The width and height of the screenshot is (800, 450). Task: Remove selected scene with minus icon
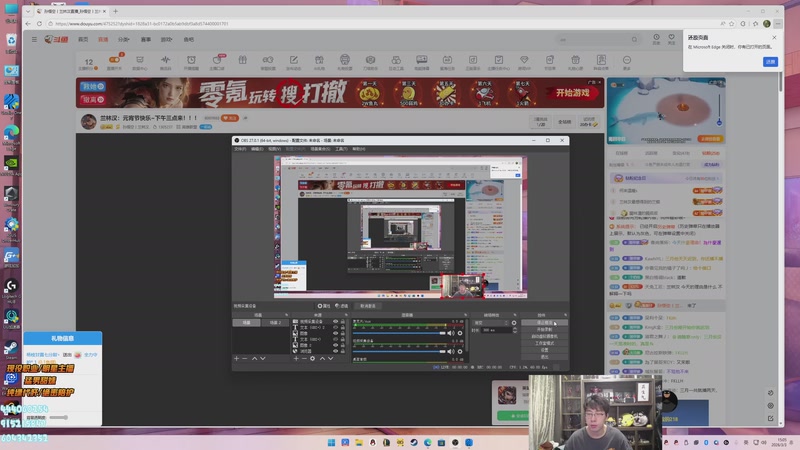[x=244, y=359]
